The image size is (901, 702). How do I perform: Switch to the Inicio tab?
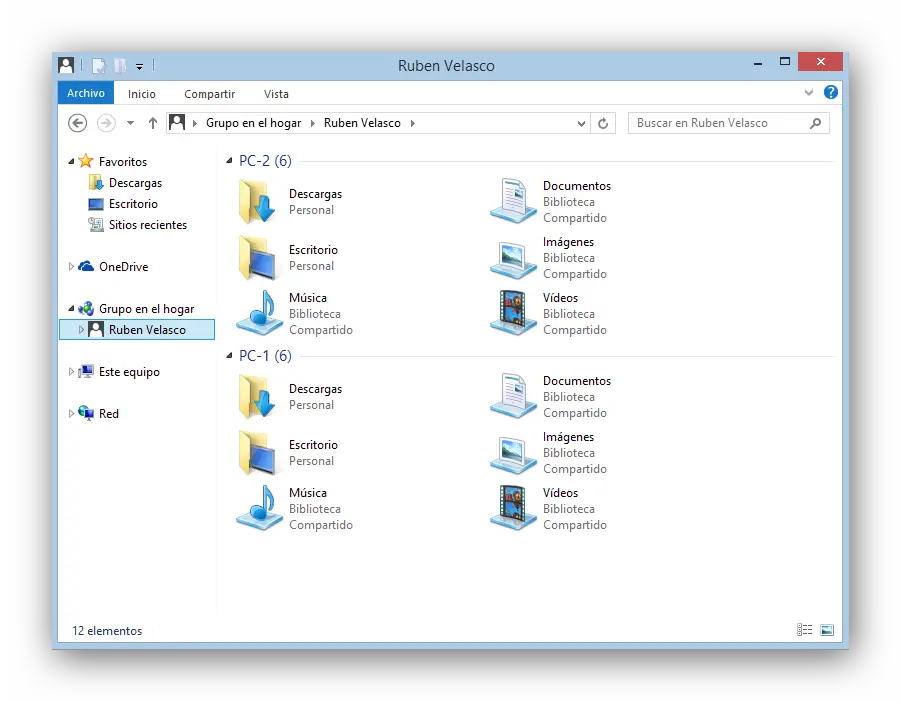(x=141, y=94)
